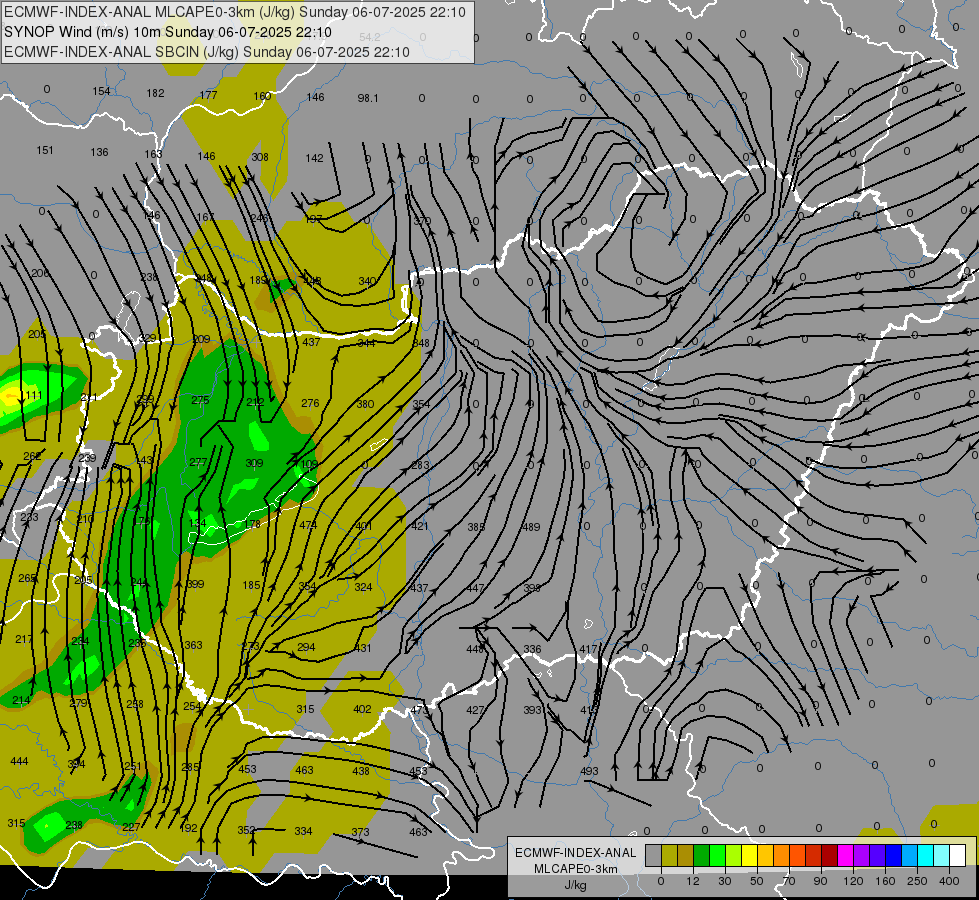The height and width of the screenshot is (900, 979).
Task: Click the map value 309 in green area
Action: pos(254,463)
